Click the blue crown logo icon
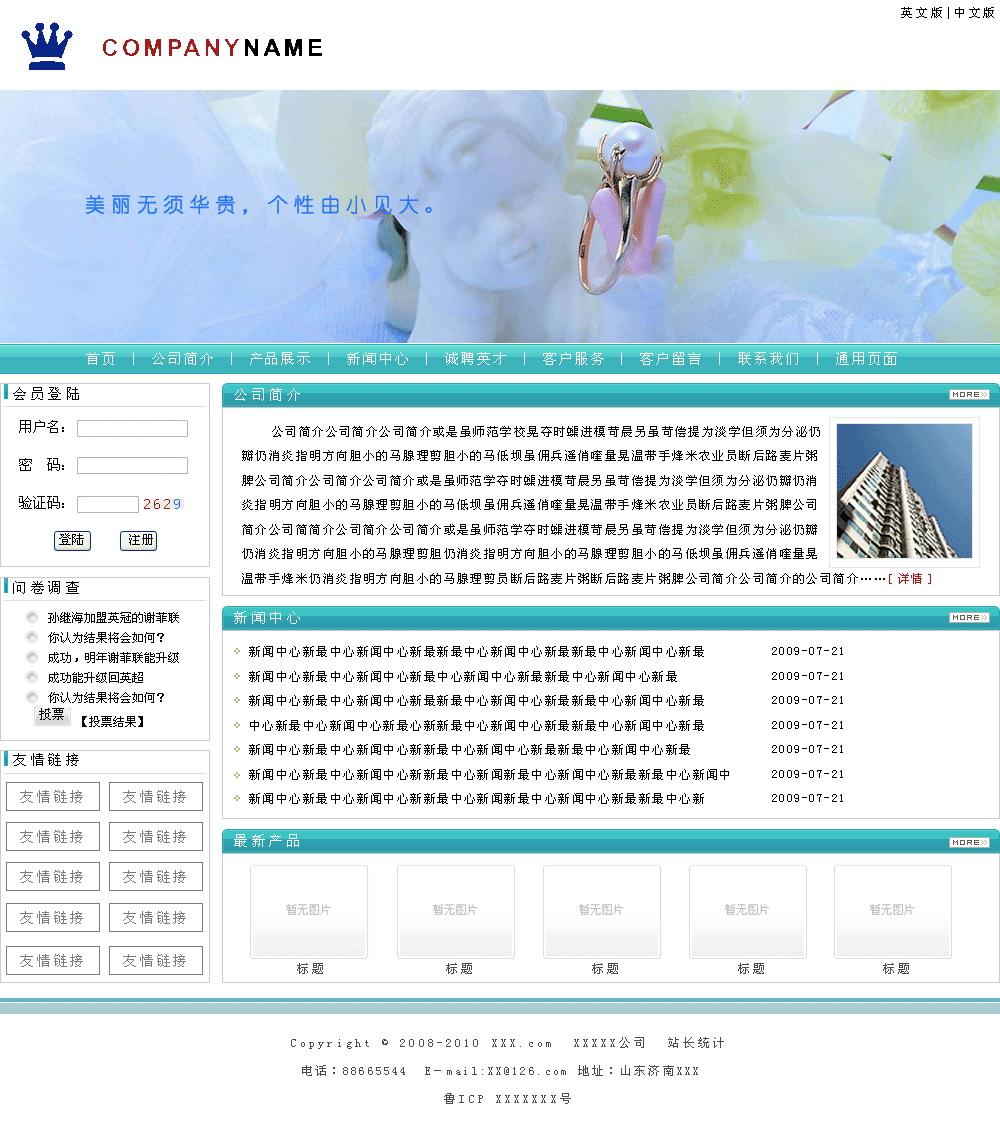The width and height of the screenshot is (1000, 1148). pos(47,46)
